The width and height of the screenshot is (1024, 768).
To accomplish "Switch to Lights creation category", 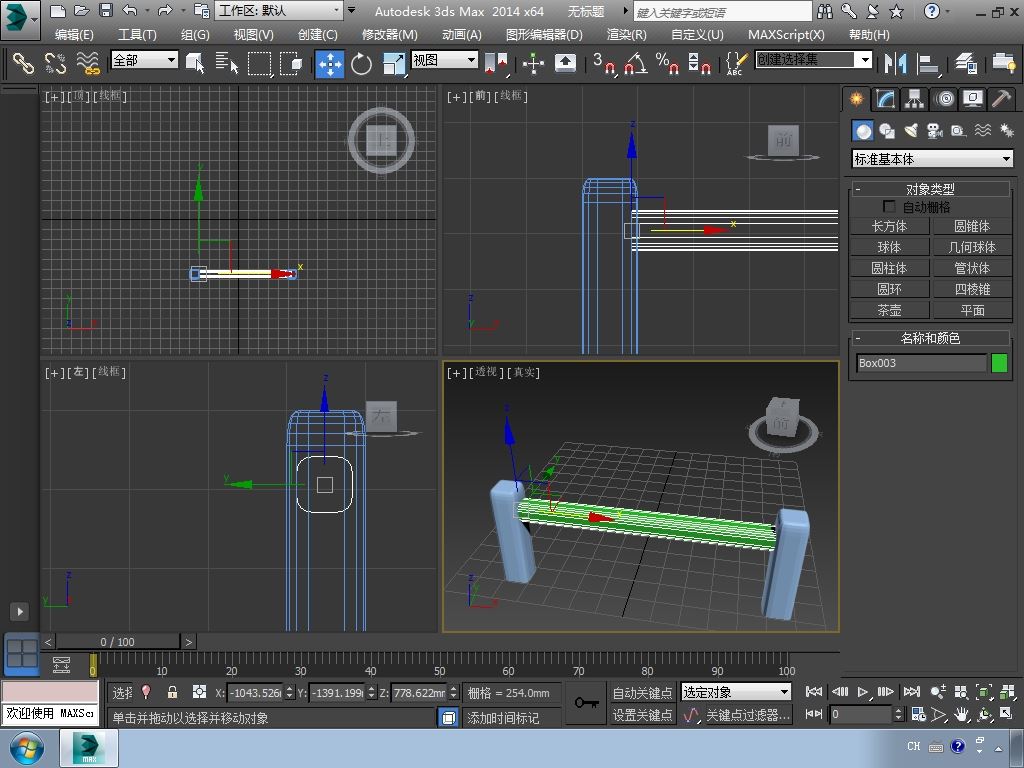I will point(910,131).
